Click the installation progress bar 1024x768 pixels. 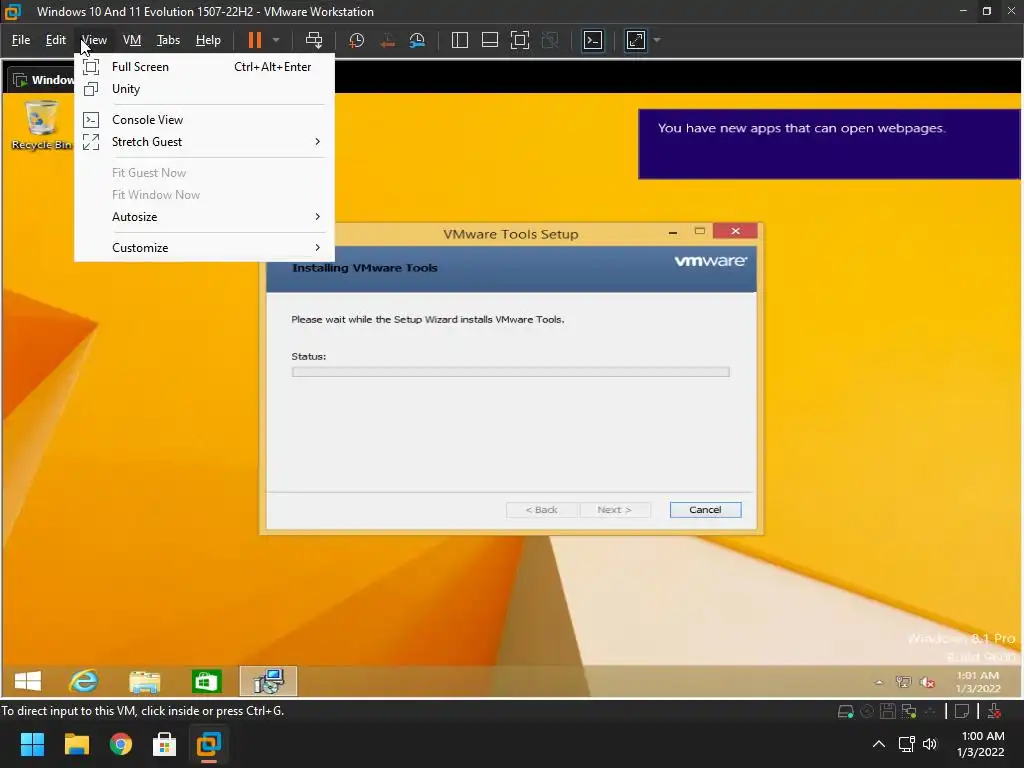510,372
